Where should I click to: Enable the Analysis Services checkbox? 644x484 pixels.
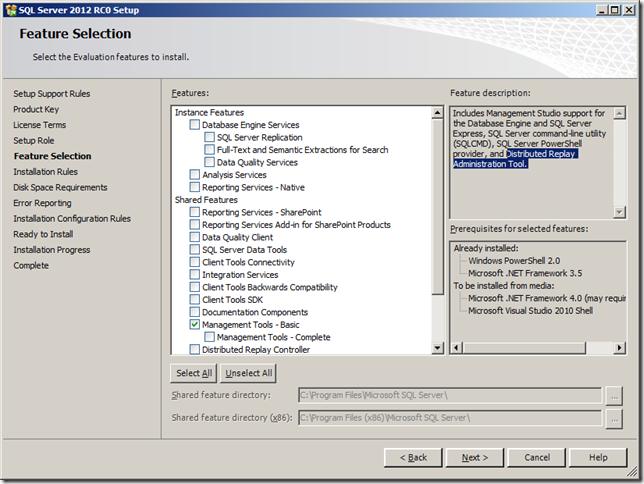195,175
